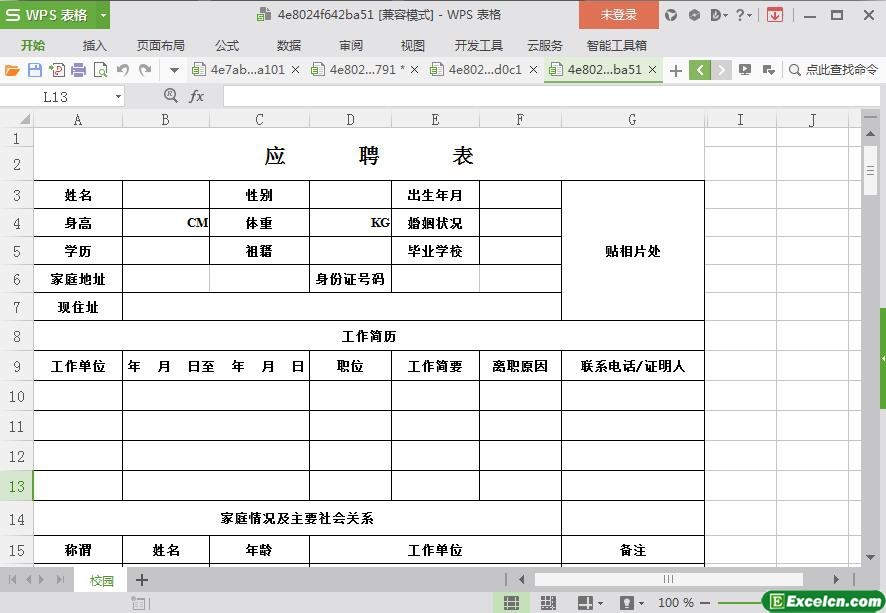This screenshot has height=613, width=886.
Task: Switch to normal view in status bar
Action: point(511,603)
